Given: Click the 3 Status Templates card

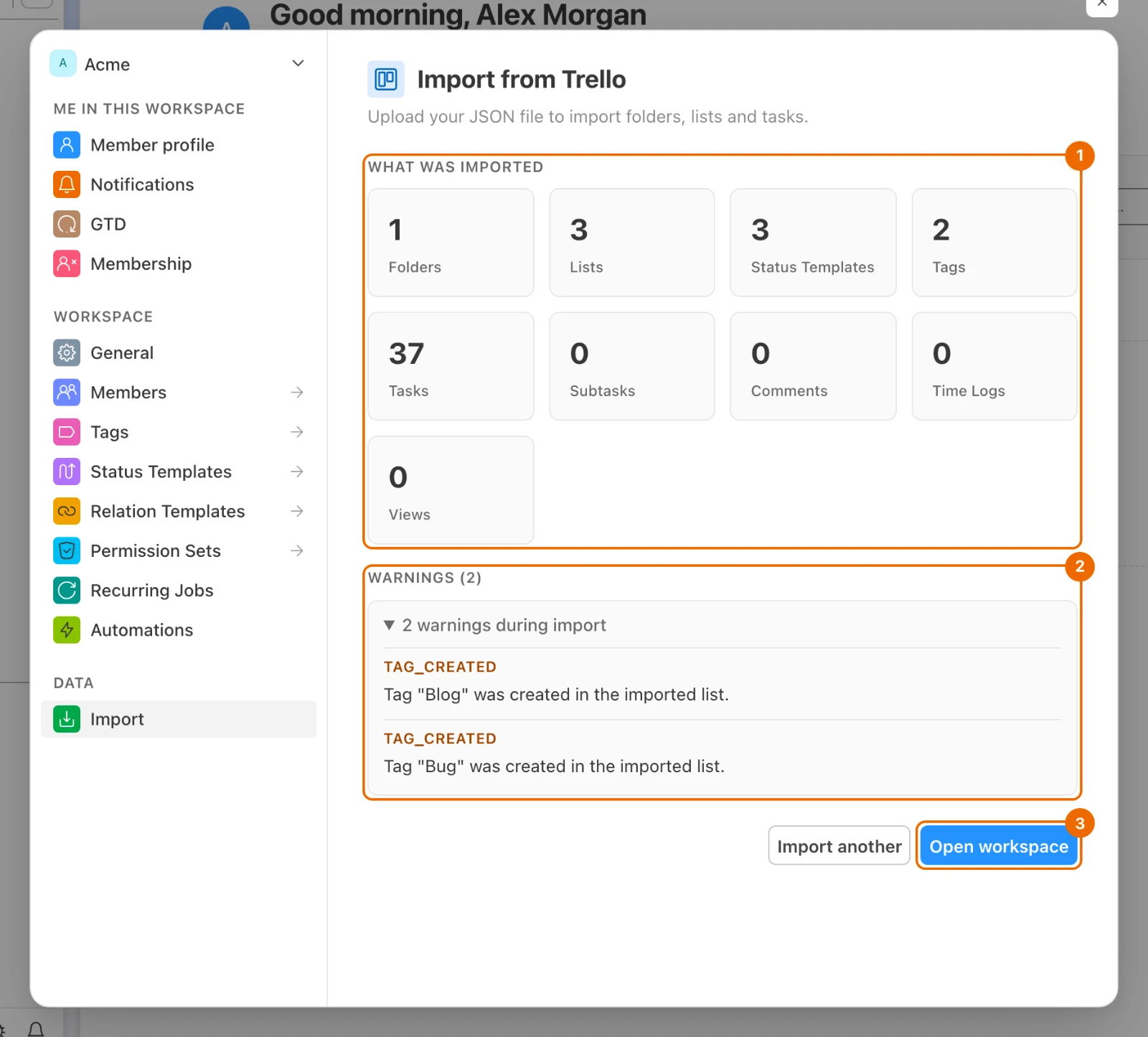Looking at the screenshot, I should [813, 243].
